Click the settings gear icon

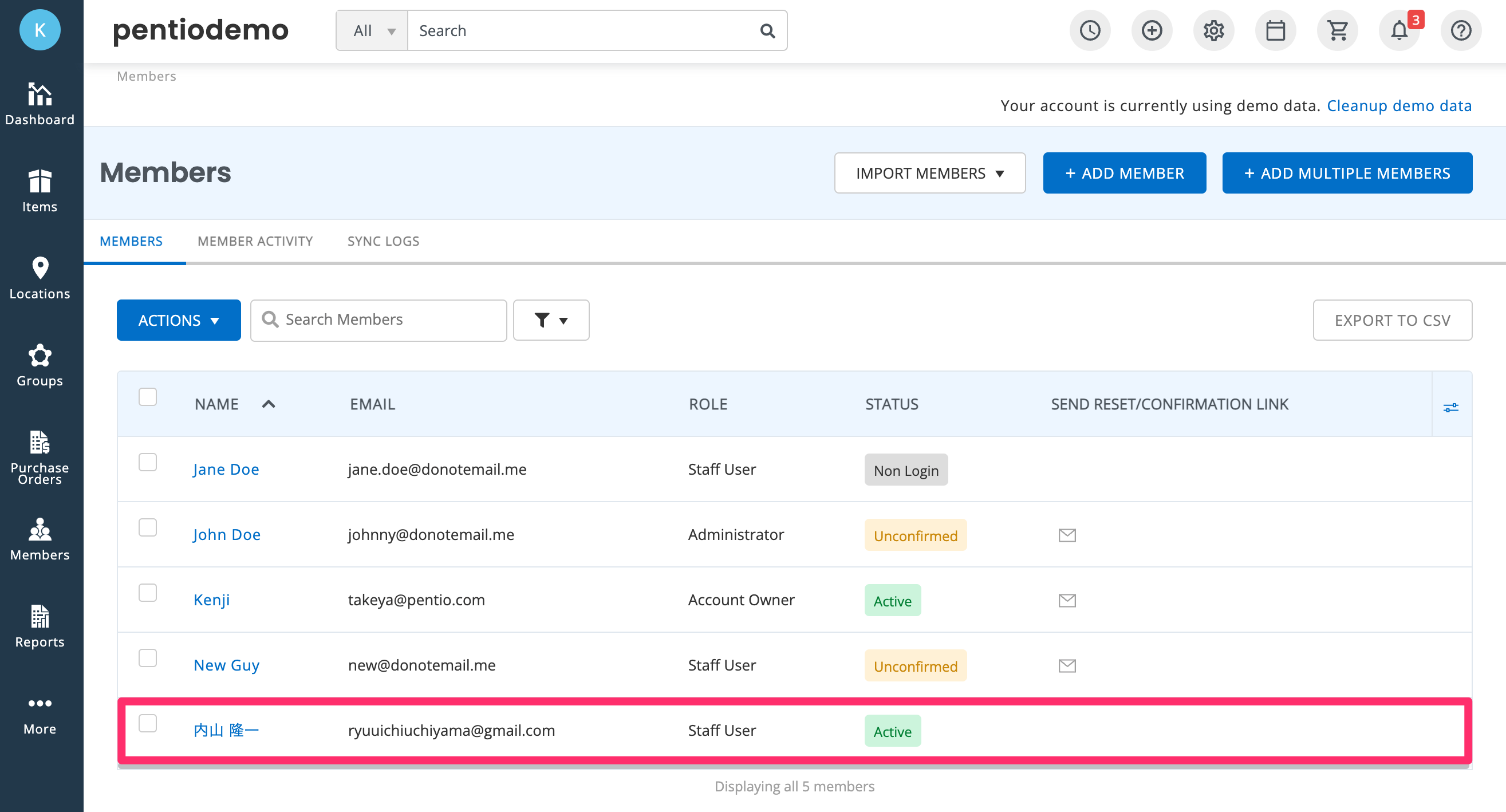[1213, 30]
